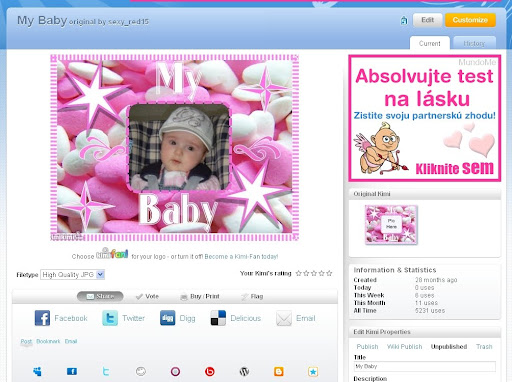Click the red Bebo icon
512x382 pixels.
point(210,371)
